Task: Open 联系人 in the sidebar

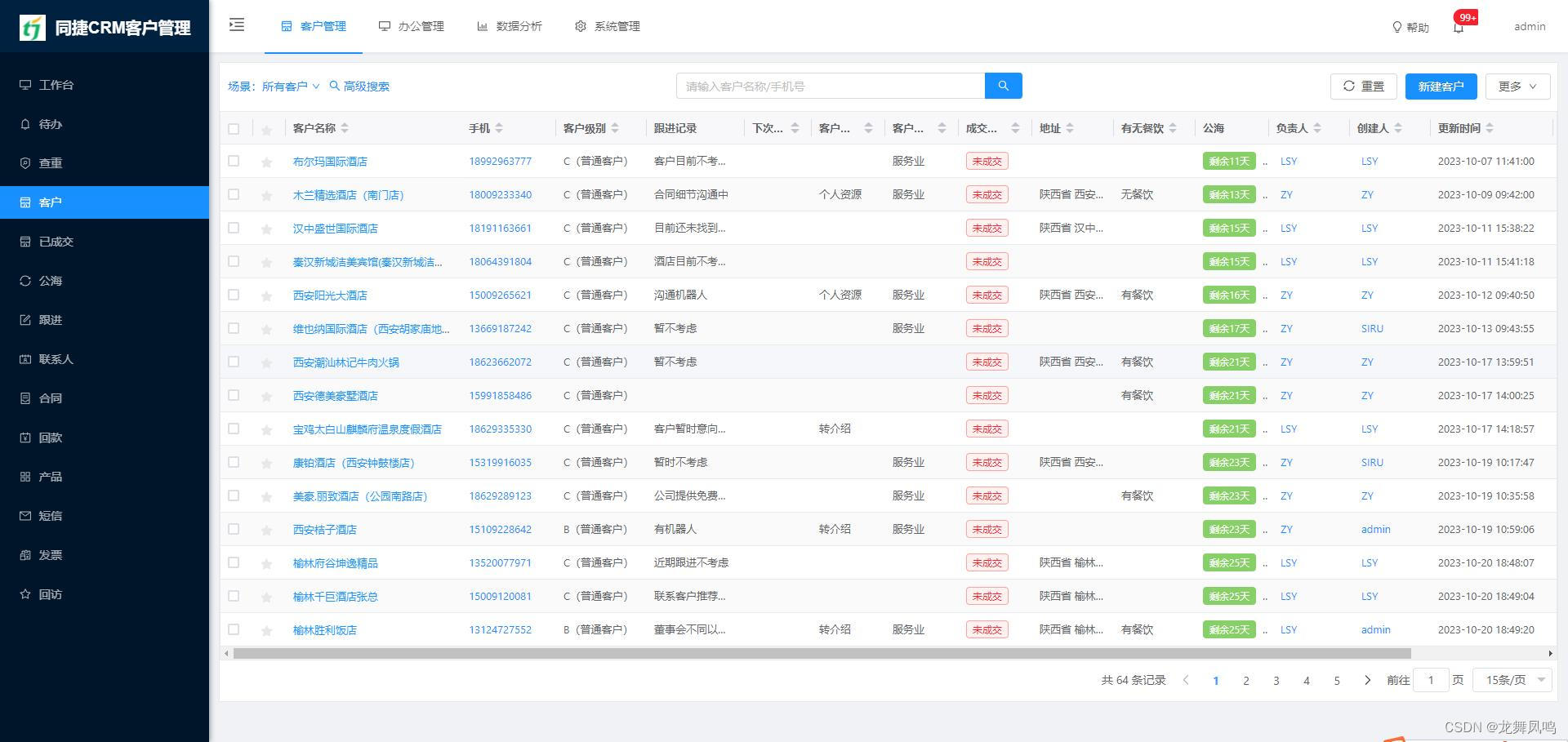Action: tap(105, 359)
